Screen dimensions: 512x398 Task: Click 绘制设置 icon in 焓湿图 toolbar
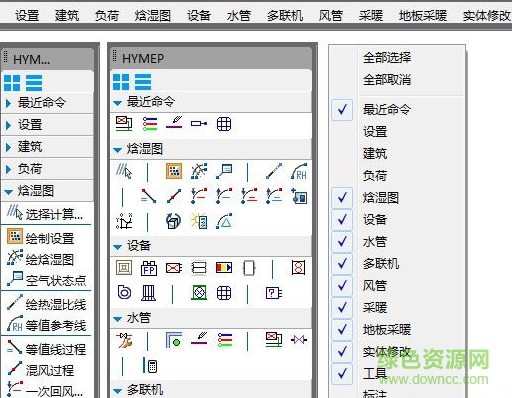pos(174,171)
